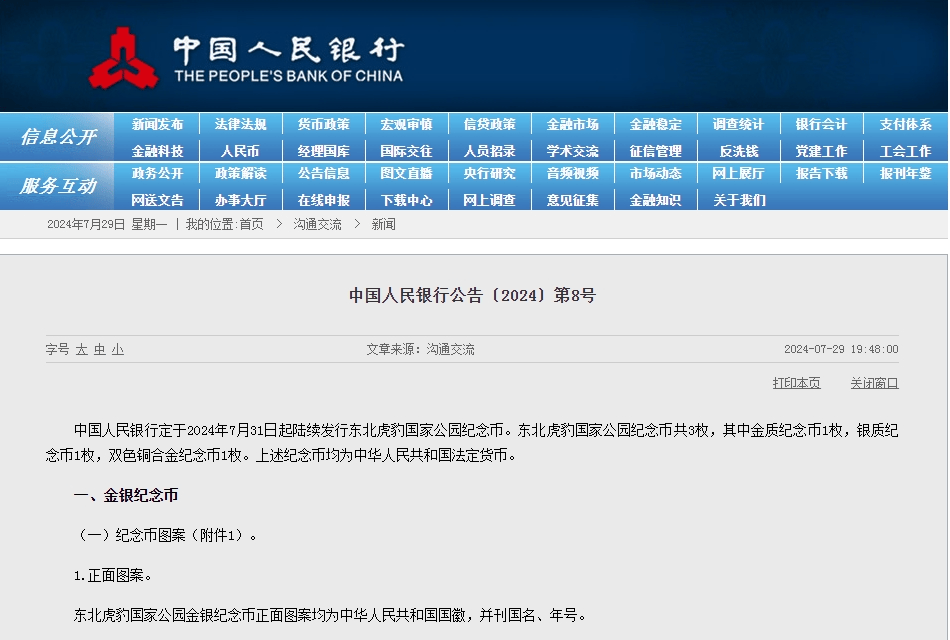
Task: Open 政务公开 under 服务互动
Action: tap(158, 173)
